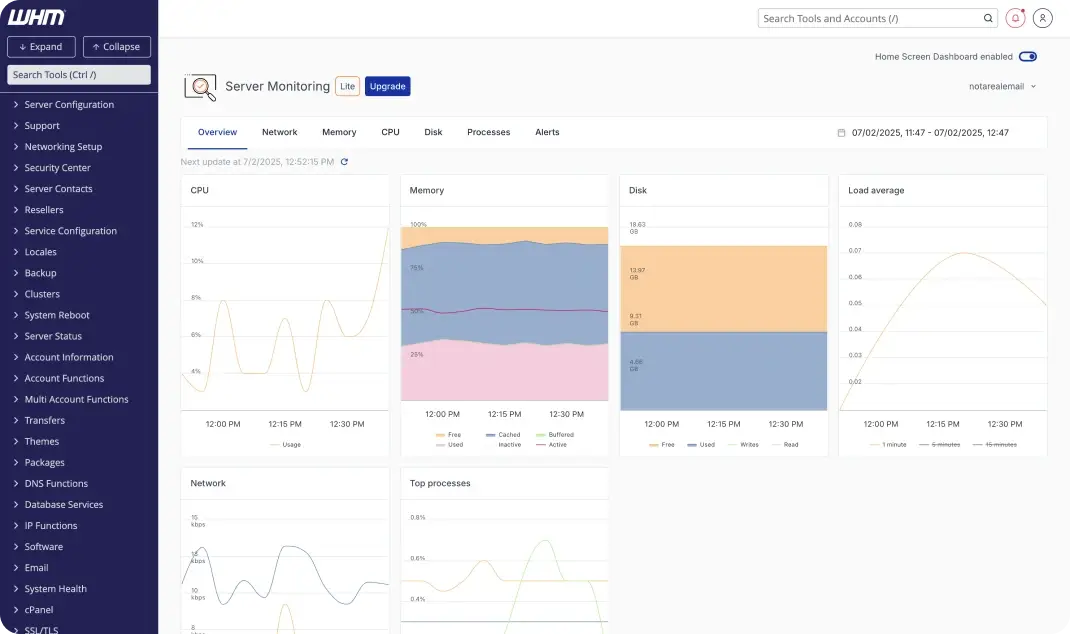Switch to the Memory tab
Image resolution: width=1070 pixels, height=634 pixels.
click(x=339, y=131)
